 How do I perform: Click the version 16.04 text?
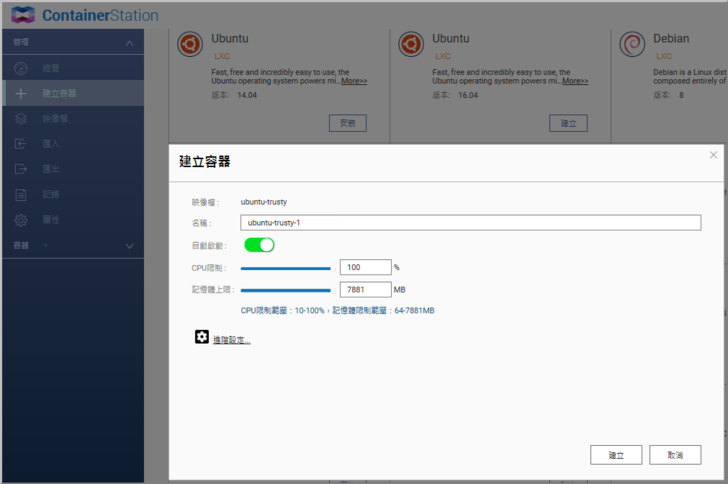[468, 95]
